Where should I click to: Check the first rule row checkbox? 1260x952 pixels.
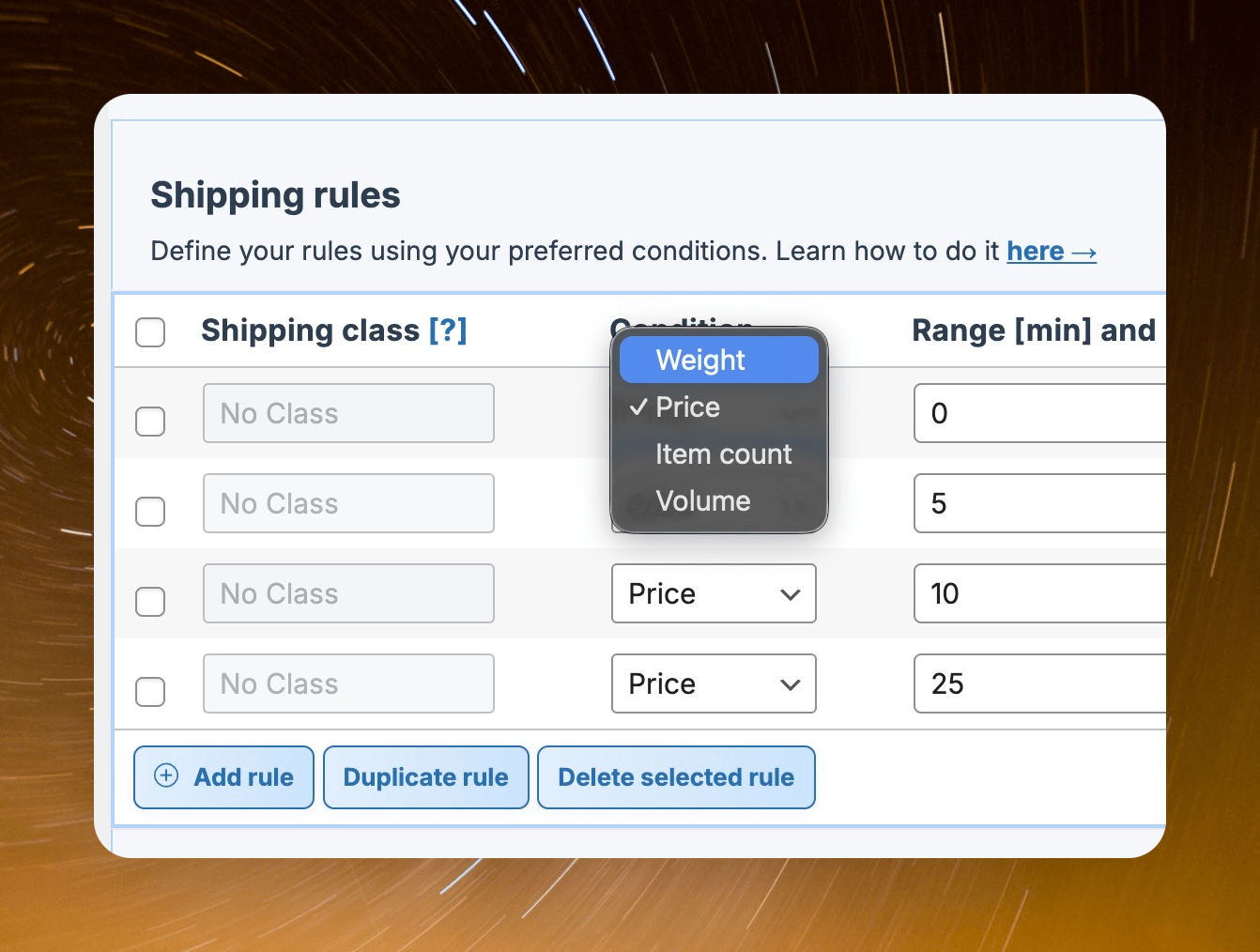[x=150, y=422]
